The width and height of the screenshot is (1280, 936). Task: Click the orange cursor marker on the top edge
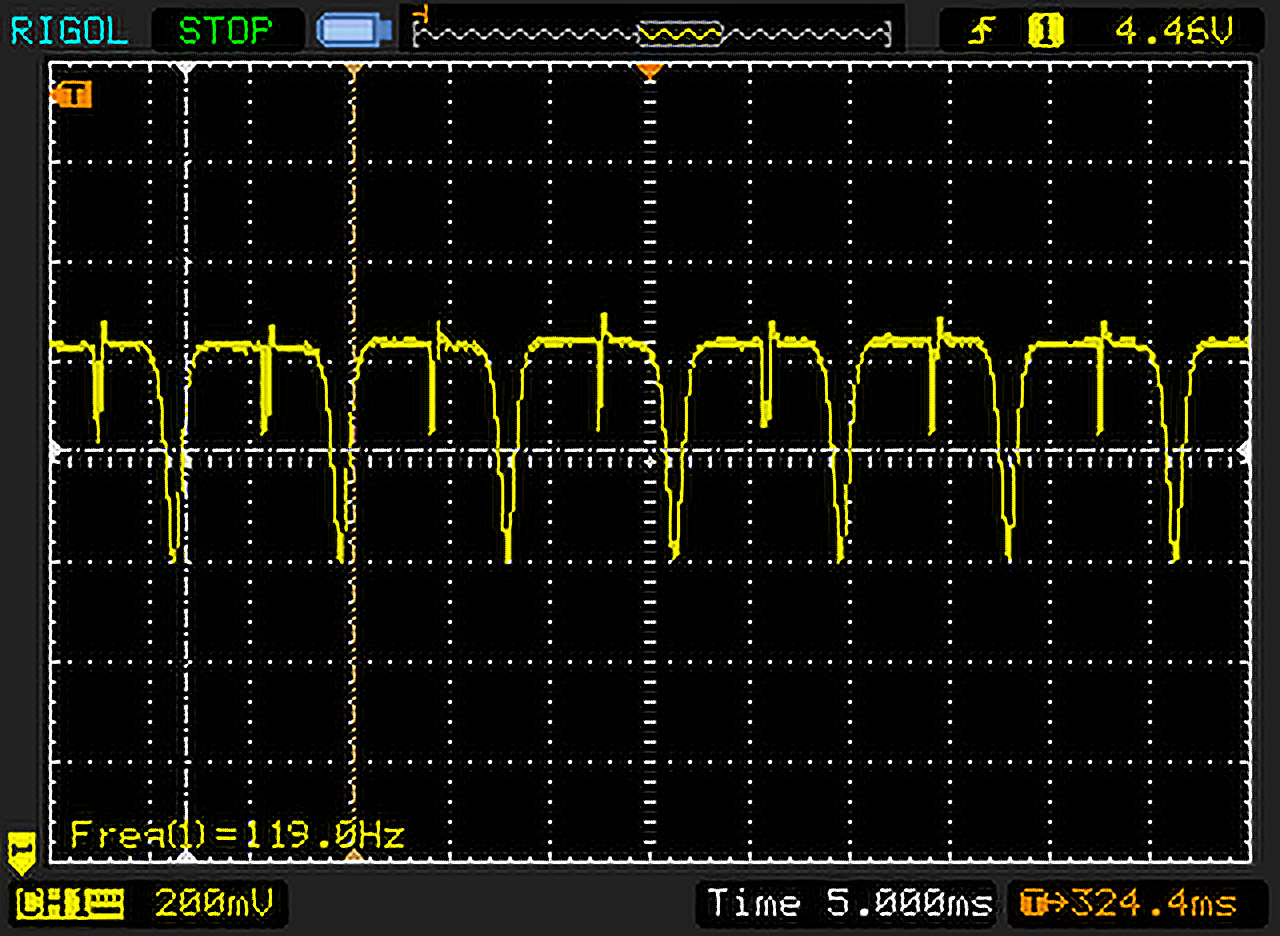(352, 70)
